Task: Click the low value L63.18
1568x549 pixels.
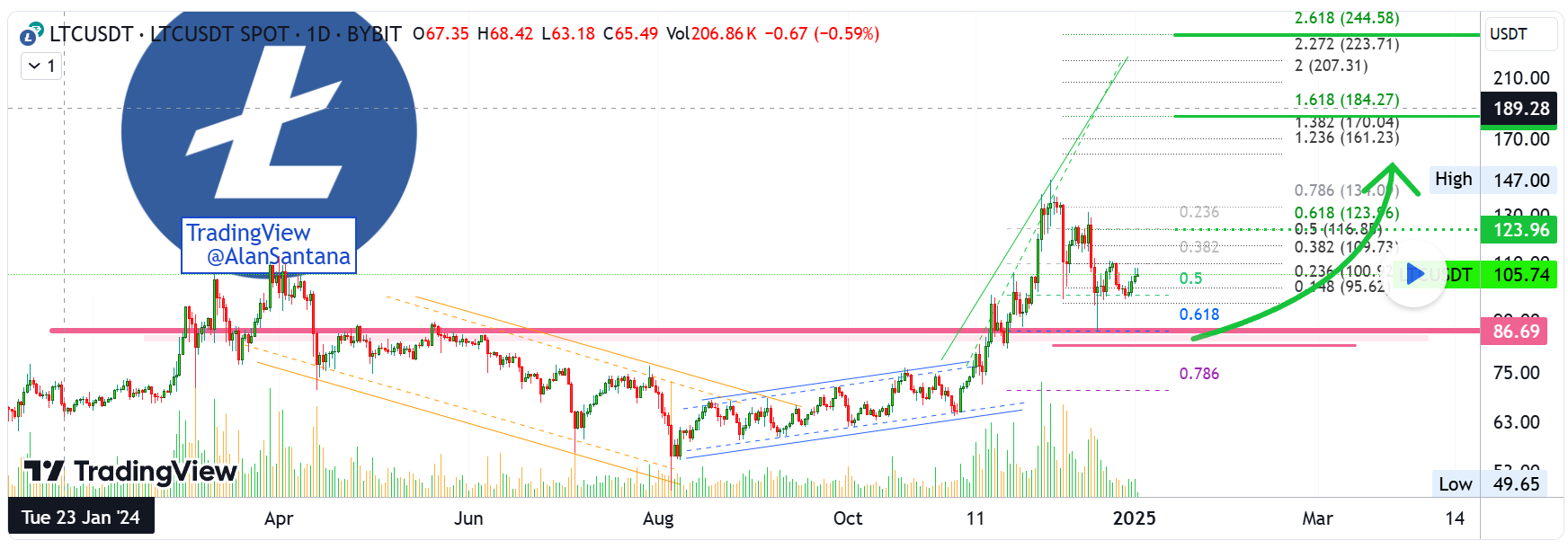Action: (568, 34)
